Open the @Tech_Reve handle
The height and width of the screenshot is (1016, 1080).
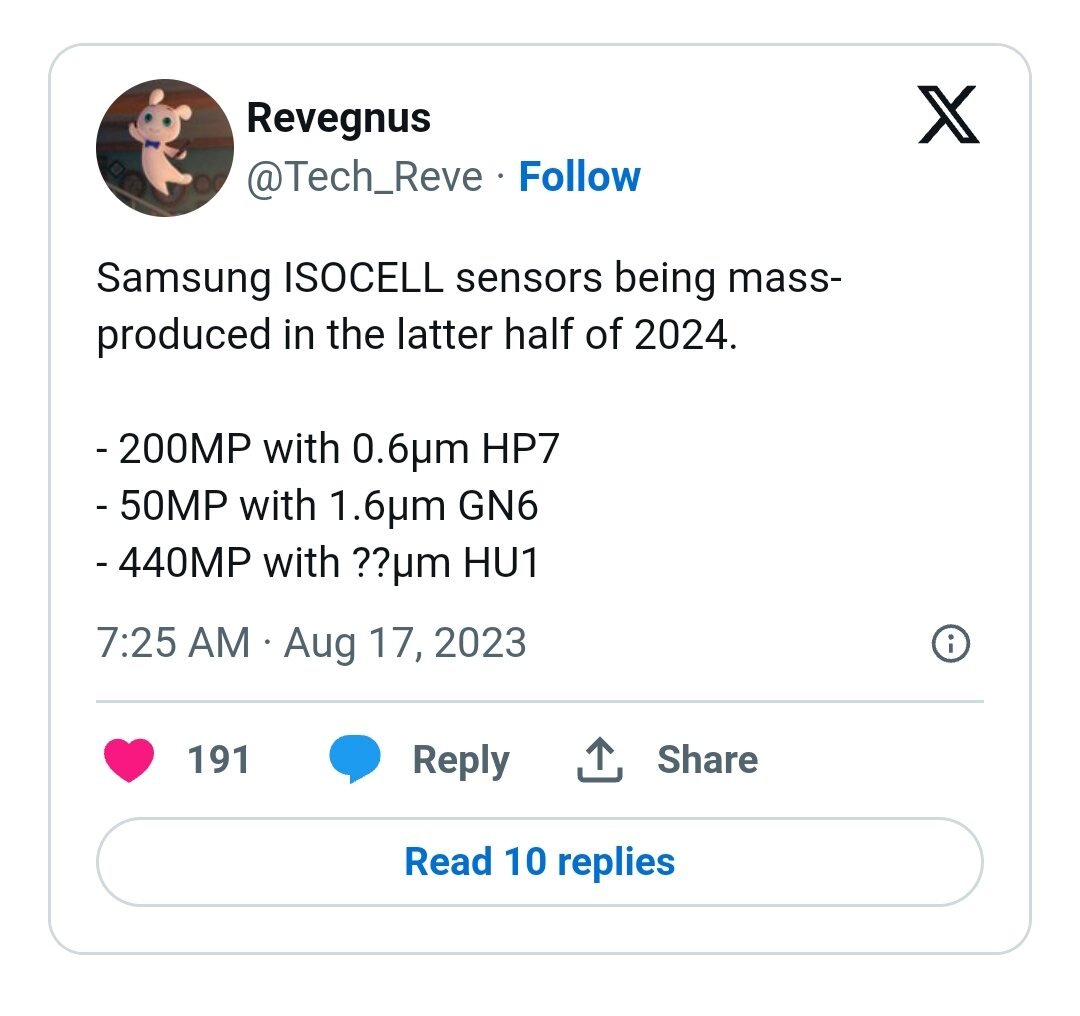364,177
